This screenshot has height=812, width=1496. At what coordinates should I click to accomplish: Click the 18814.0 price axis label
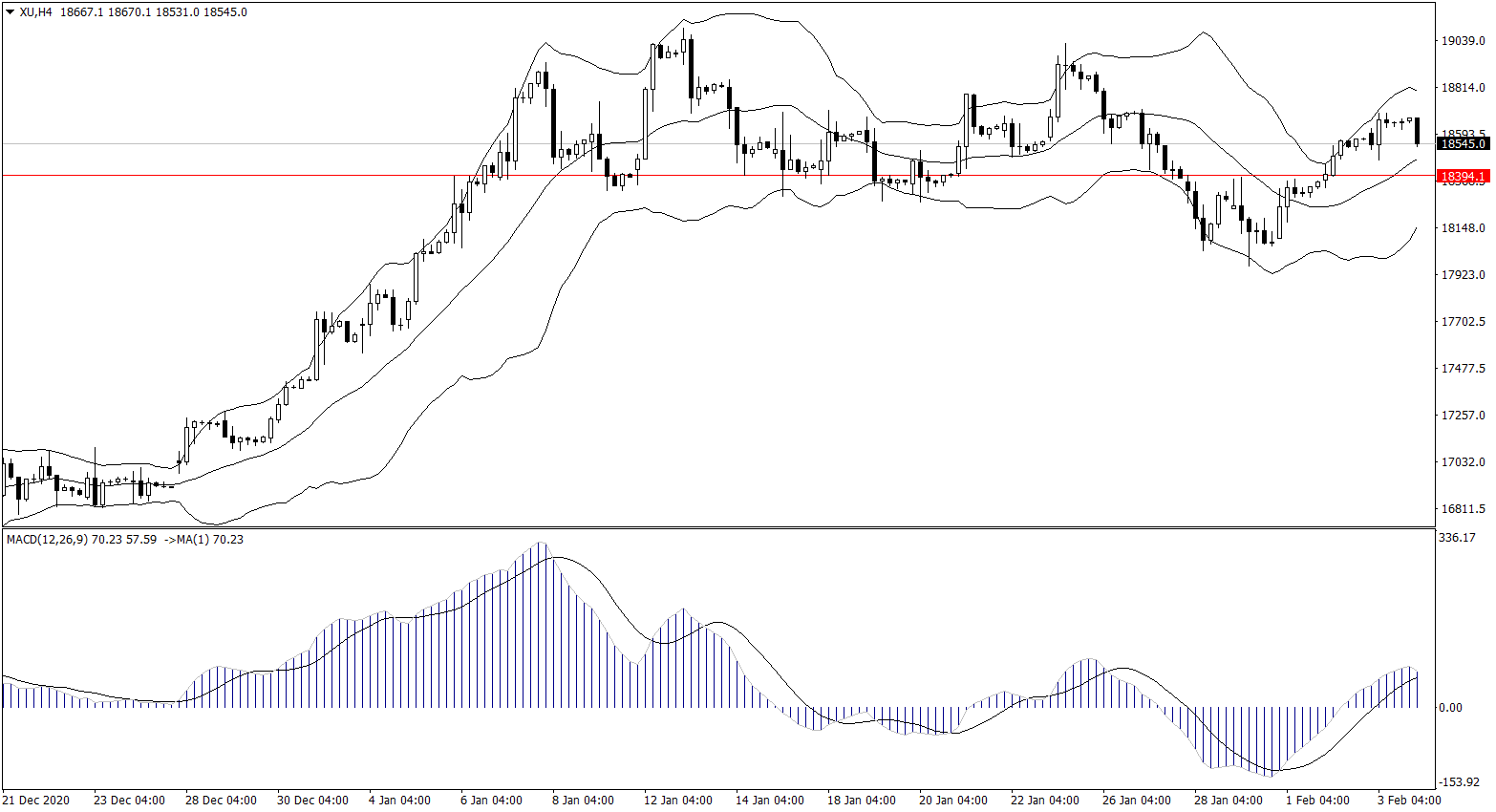click(1463, 88)
